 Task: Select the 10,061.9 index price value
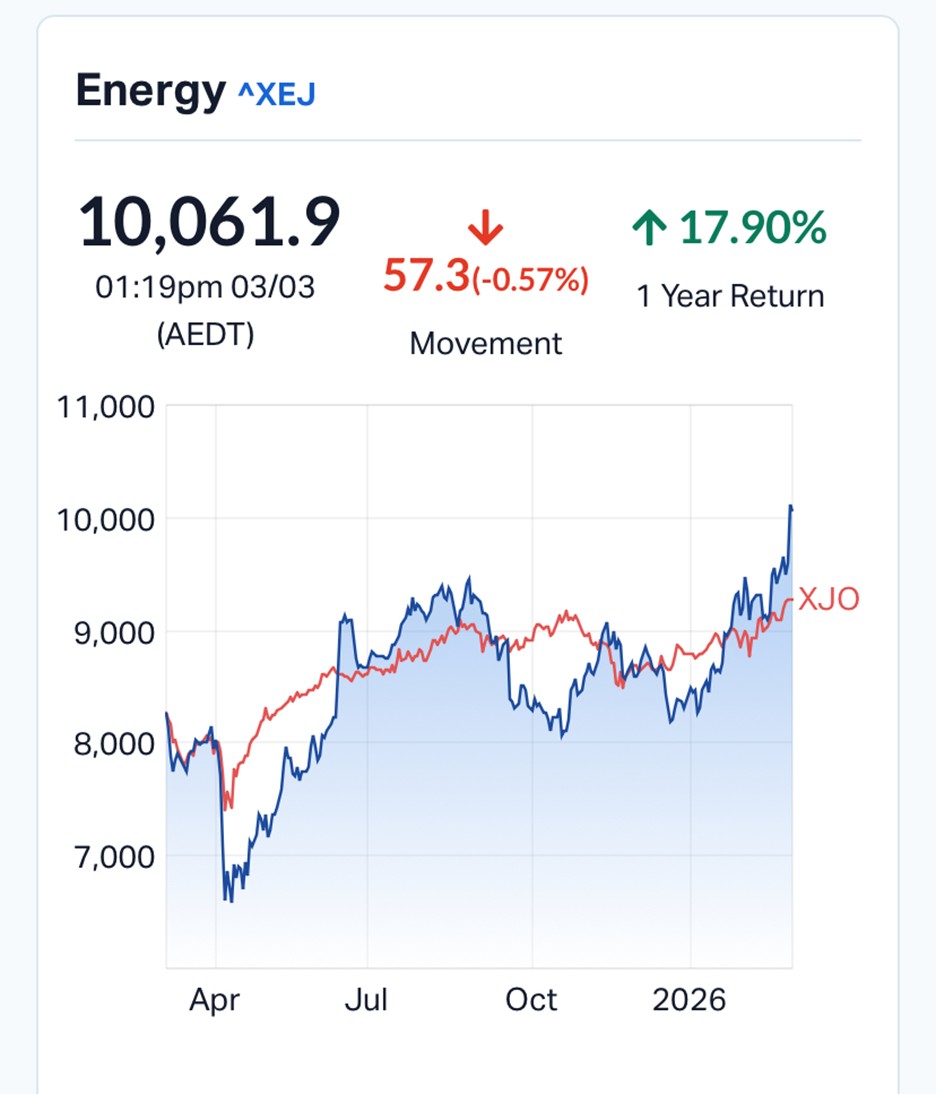pos(209,223)
